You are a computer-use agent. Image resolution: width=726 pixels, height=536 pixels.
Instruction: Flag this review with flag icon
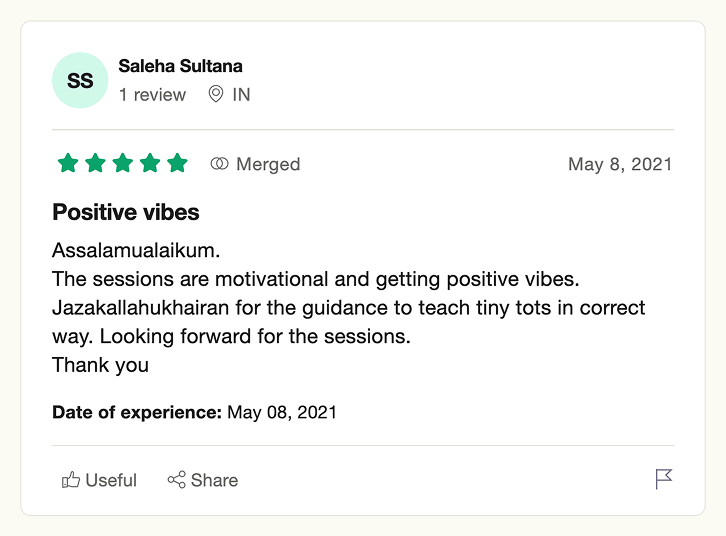coord(663,479)
